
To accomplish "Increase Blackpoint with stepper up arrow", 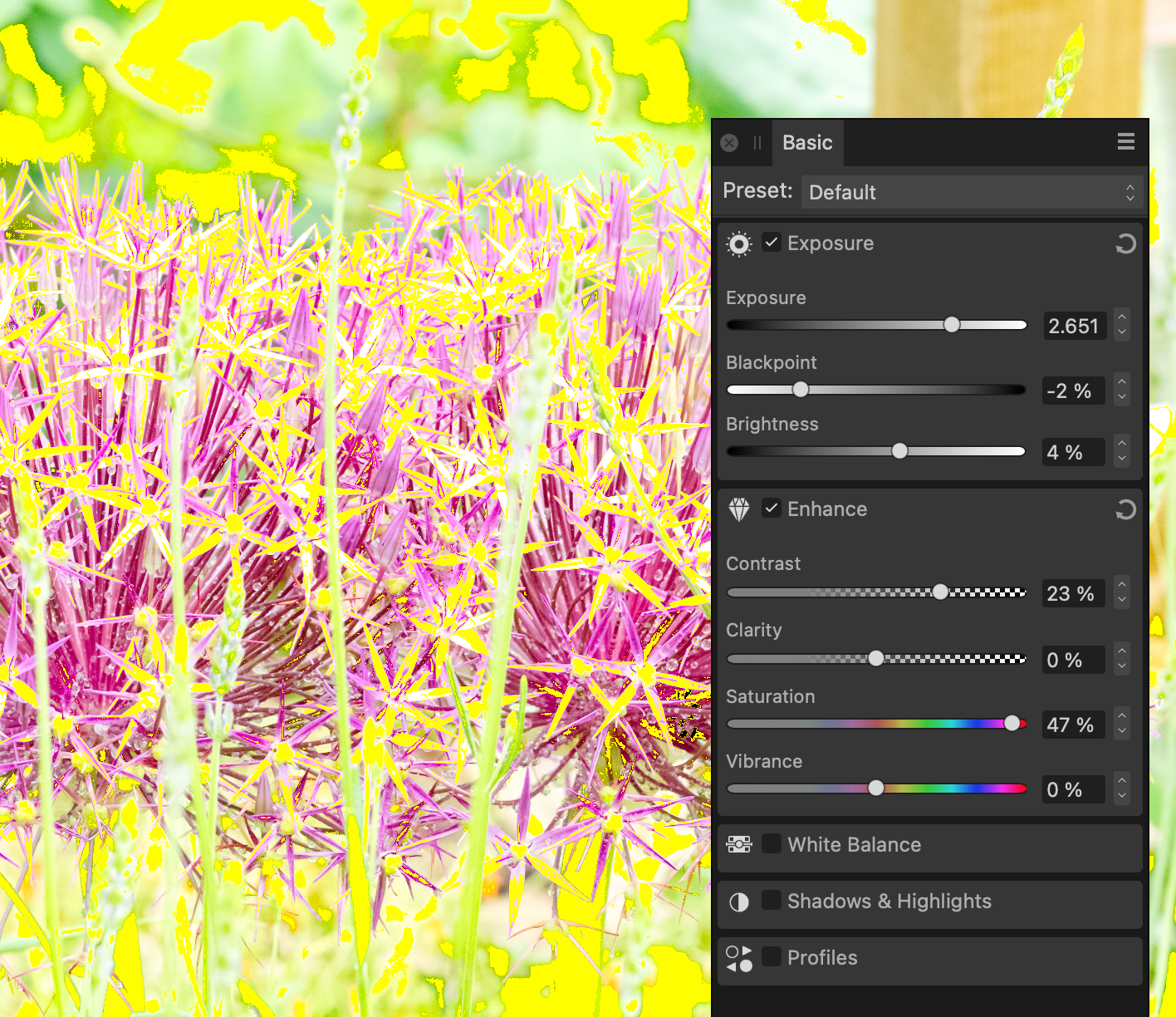I will [1122, 382].
